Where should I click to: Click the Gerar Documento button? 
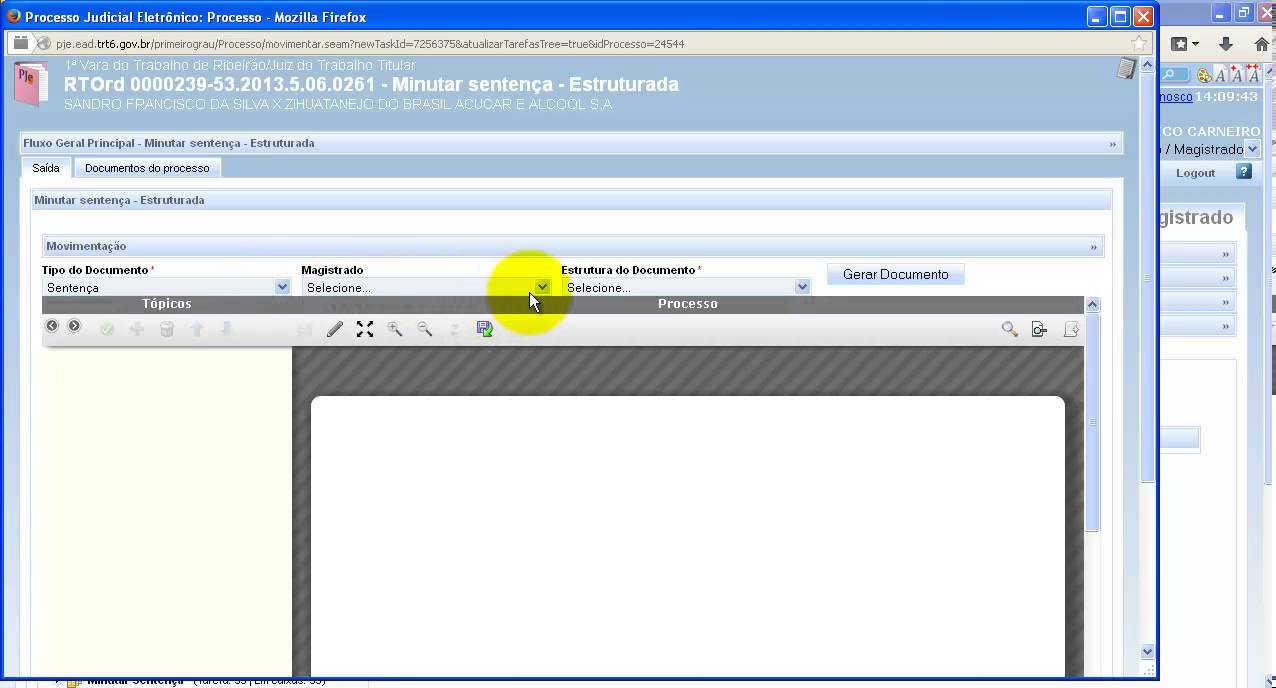point(896,274)
